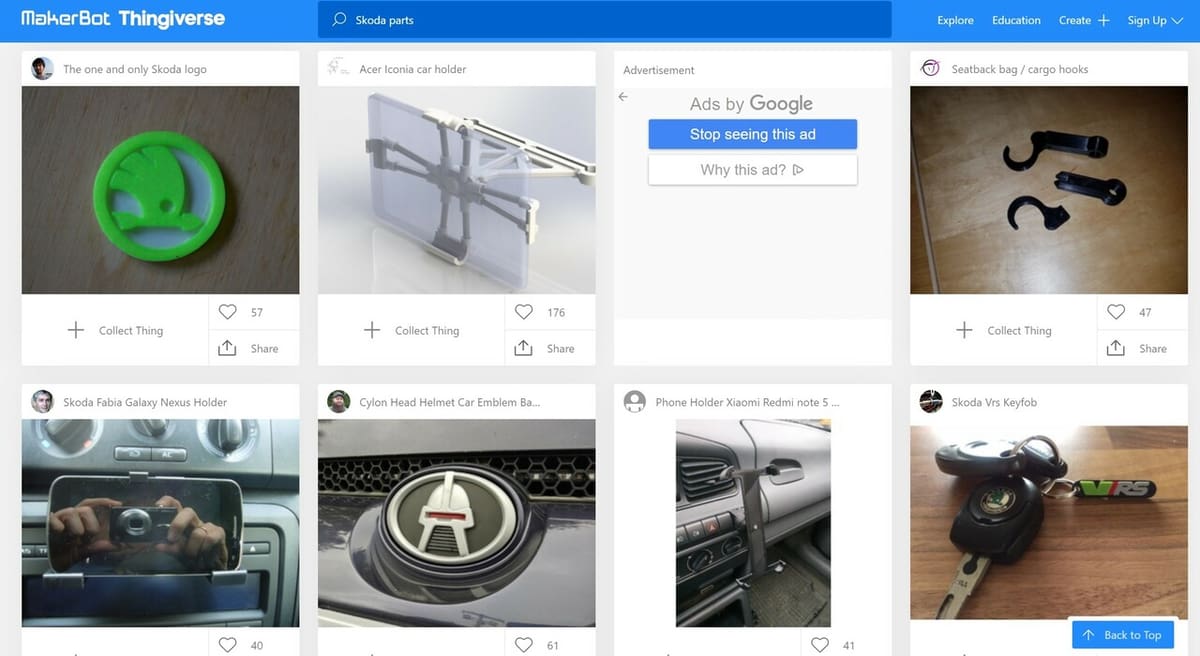Open the Cylon Head Helmet author's avatar
This screenshot has width=1200, height=656.
[x=338, y=401]
